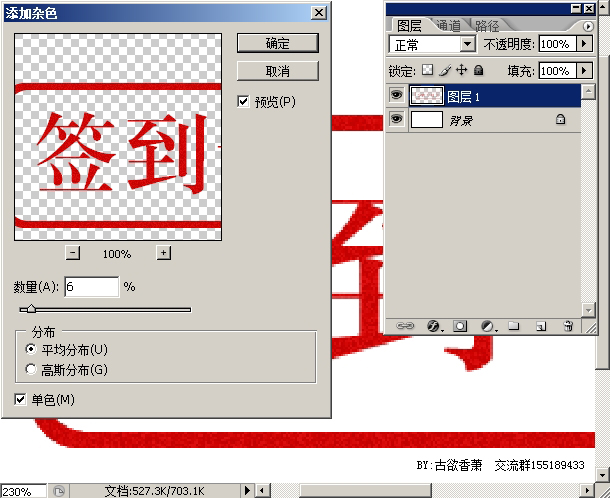Close the 添加杂色 dialog

pos(319,13)
